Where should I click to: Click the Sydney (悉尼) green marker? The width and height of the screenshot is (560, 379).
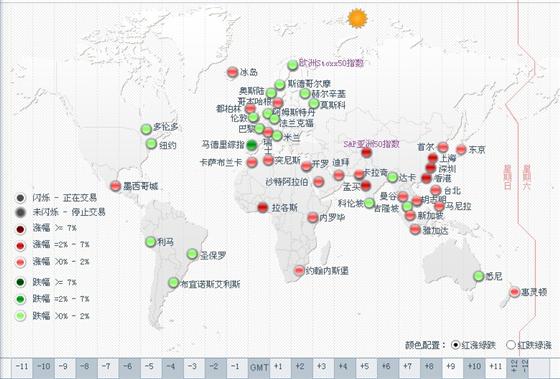(x=479, y=276)
